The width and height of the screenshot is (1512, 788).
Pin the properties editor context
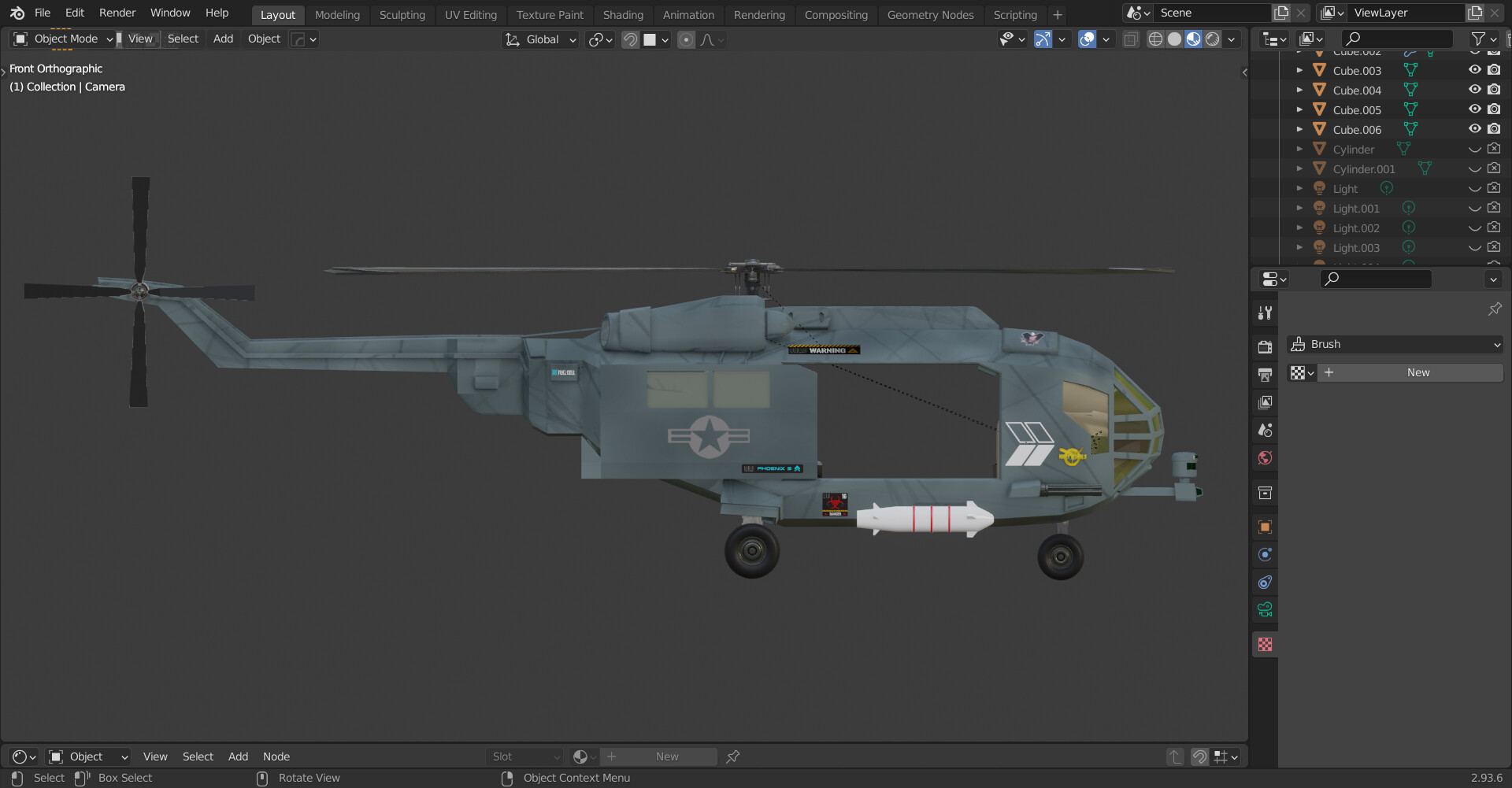[1494, 309]
